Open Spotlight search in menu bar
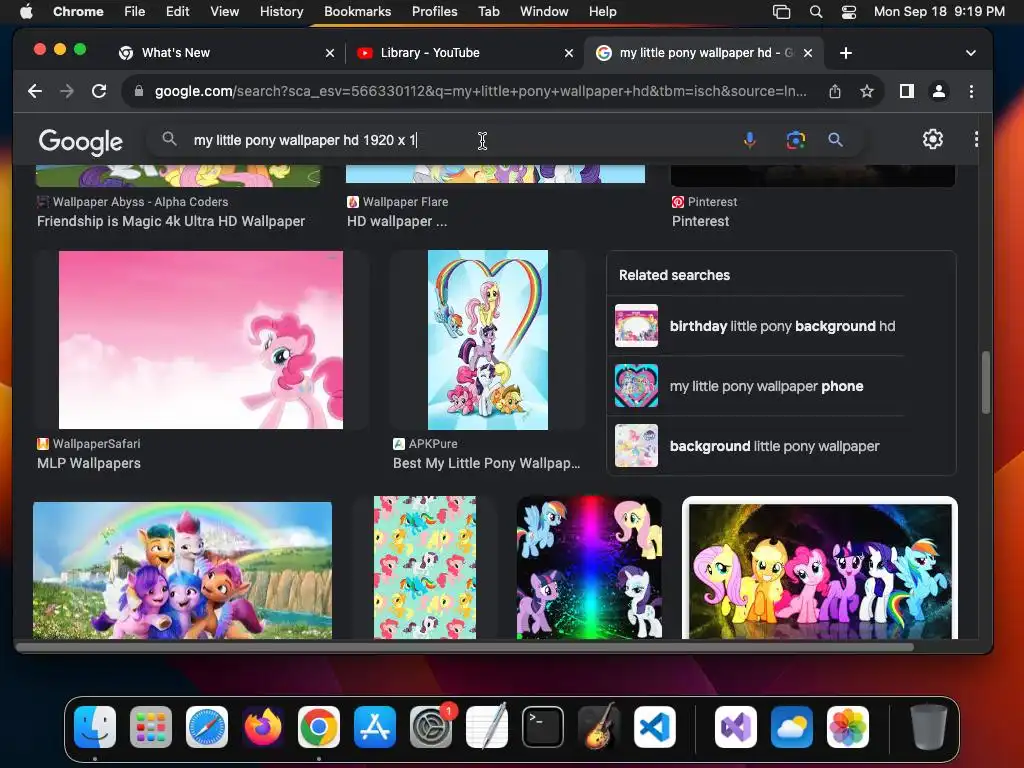 click(x=816, y=12)
